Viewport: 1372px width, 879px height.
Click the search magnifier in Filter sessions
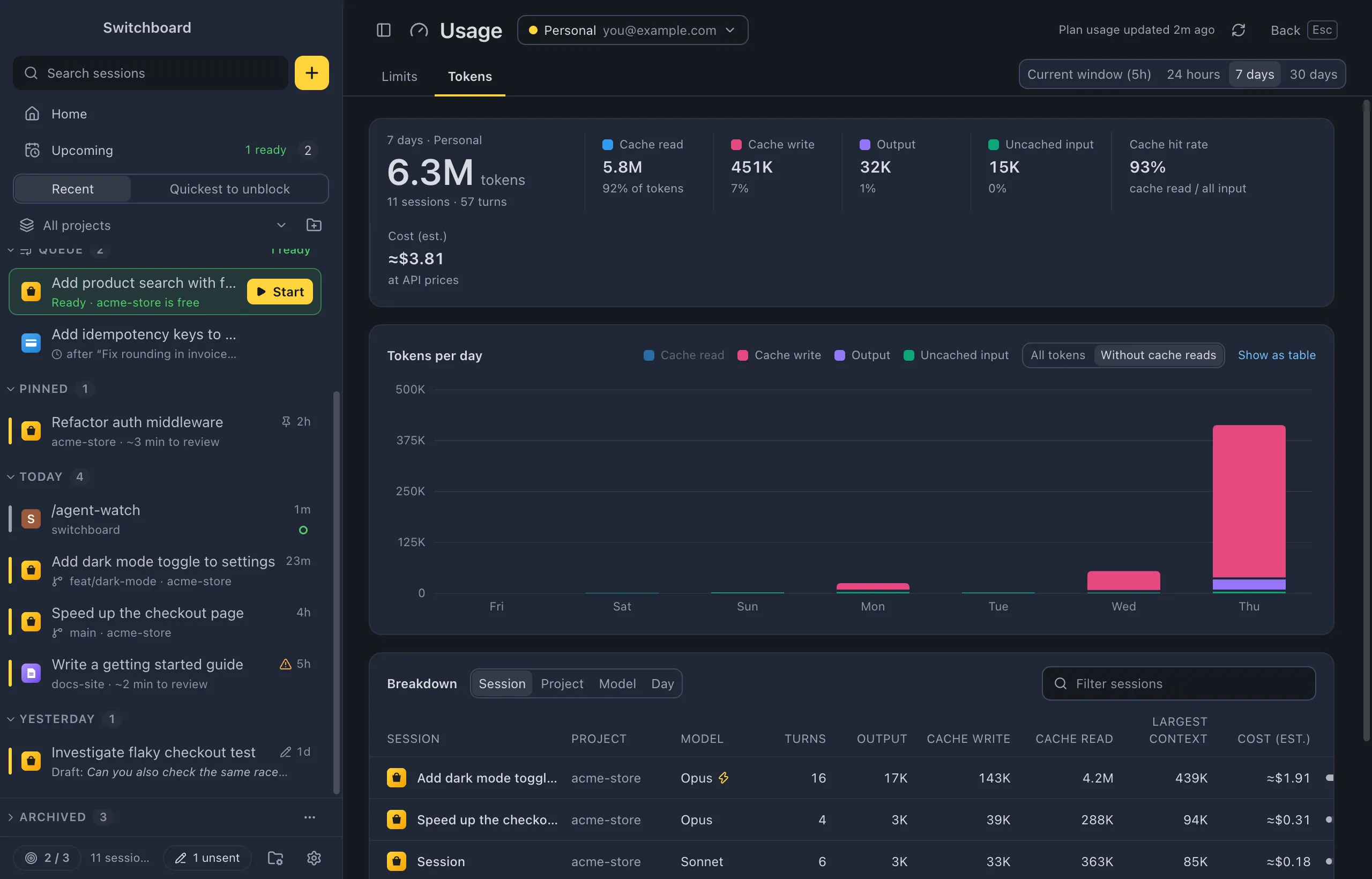coord(1061,683)
